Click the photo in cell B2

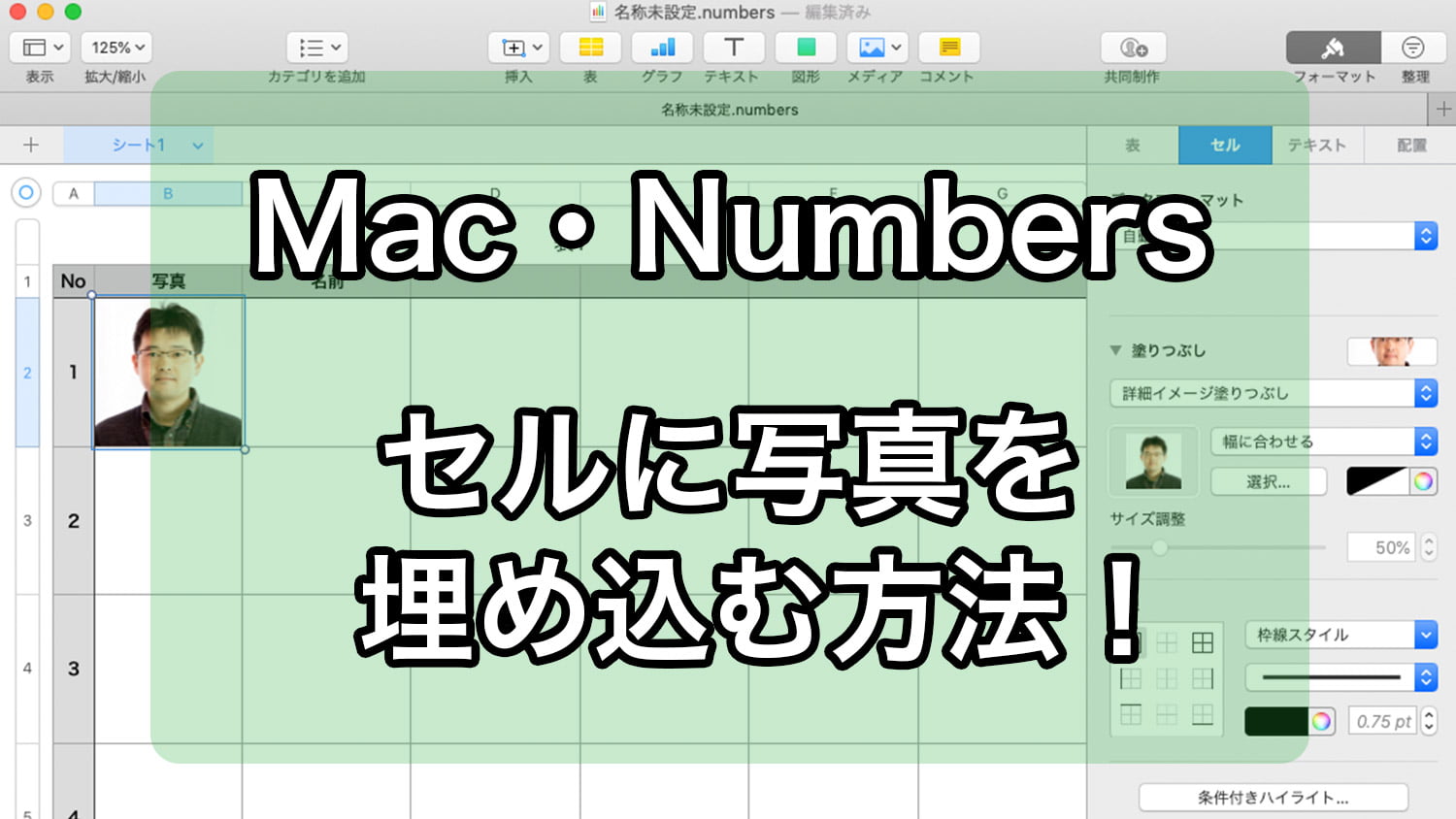(168, 373)
